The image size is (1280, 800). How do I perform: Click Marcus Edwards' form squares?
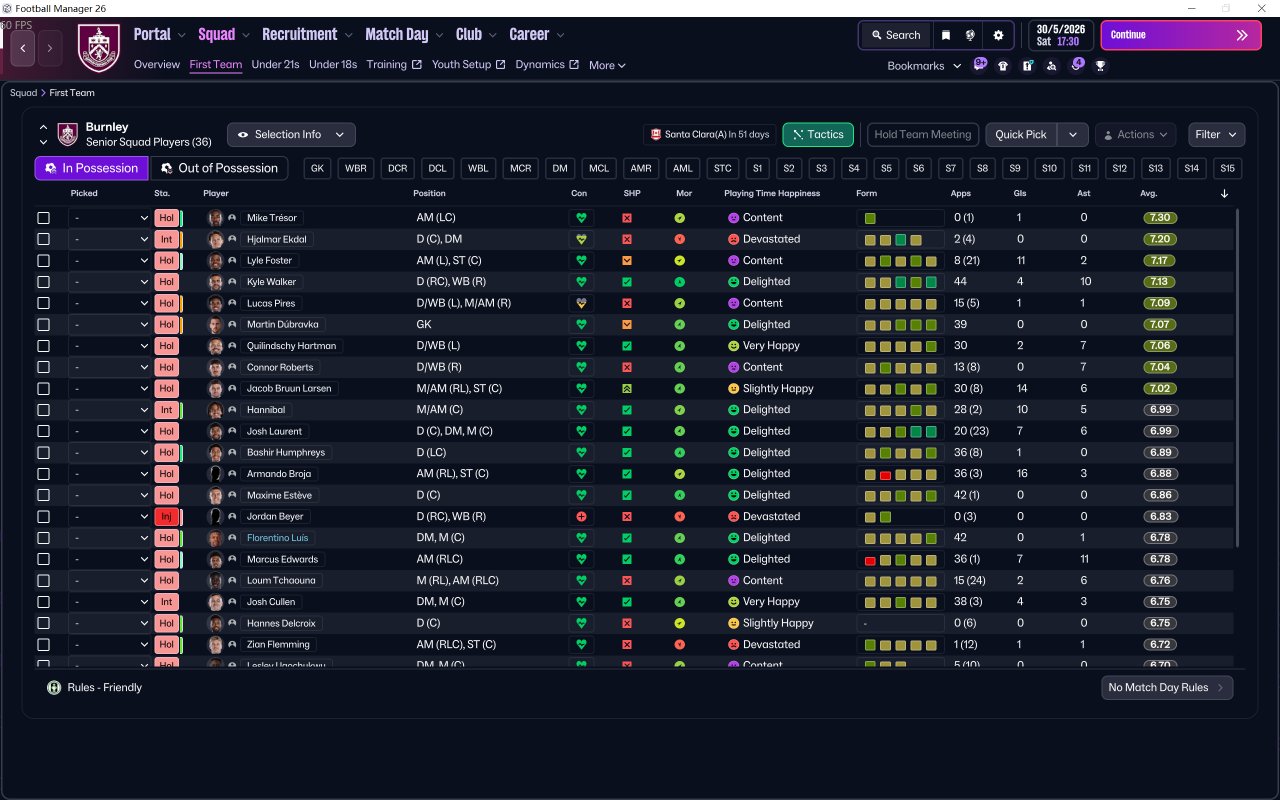coord(901,560)
